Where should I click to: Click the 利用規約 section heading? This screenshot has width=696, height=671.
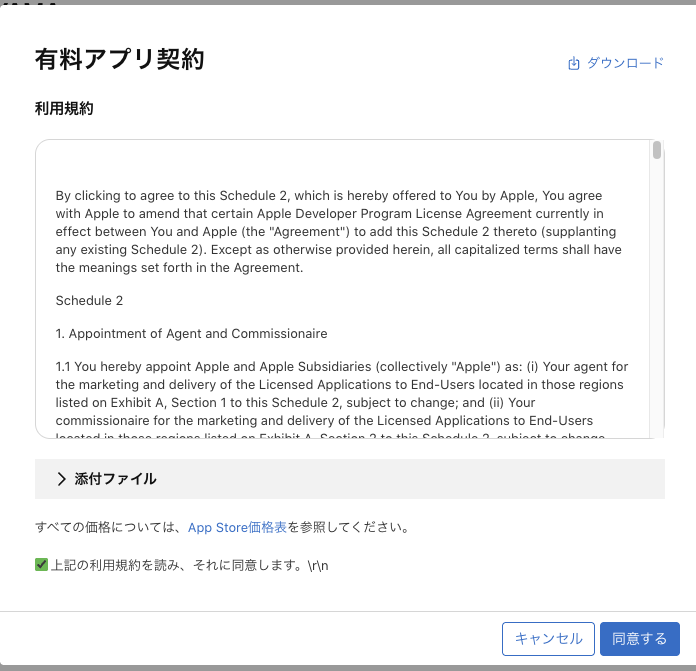click(64, 108)
